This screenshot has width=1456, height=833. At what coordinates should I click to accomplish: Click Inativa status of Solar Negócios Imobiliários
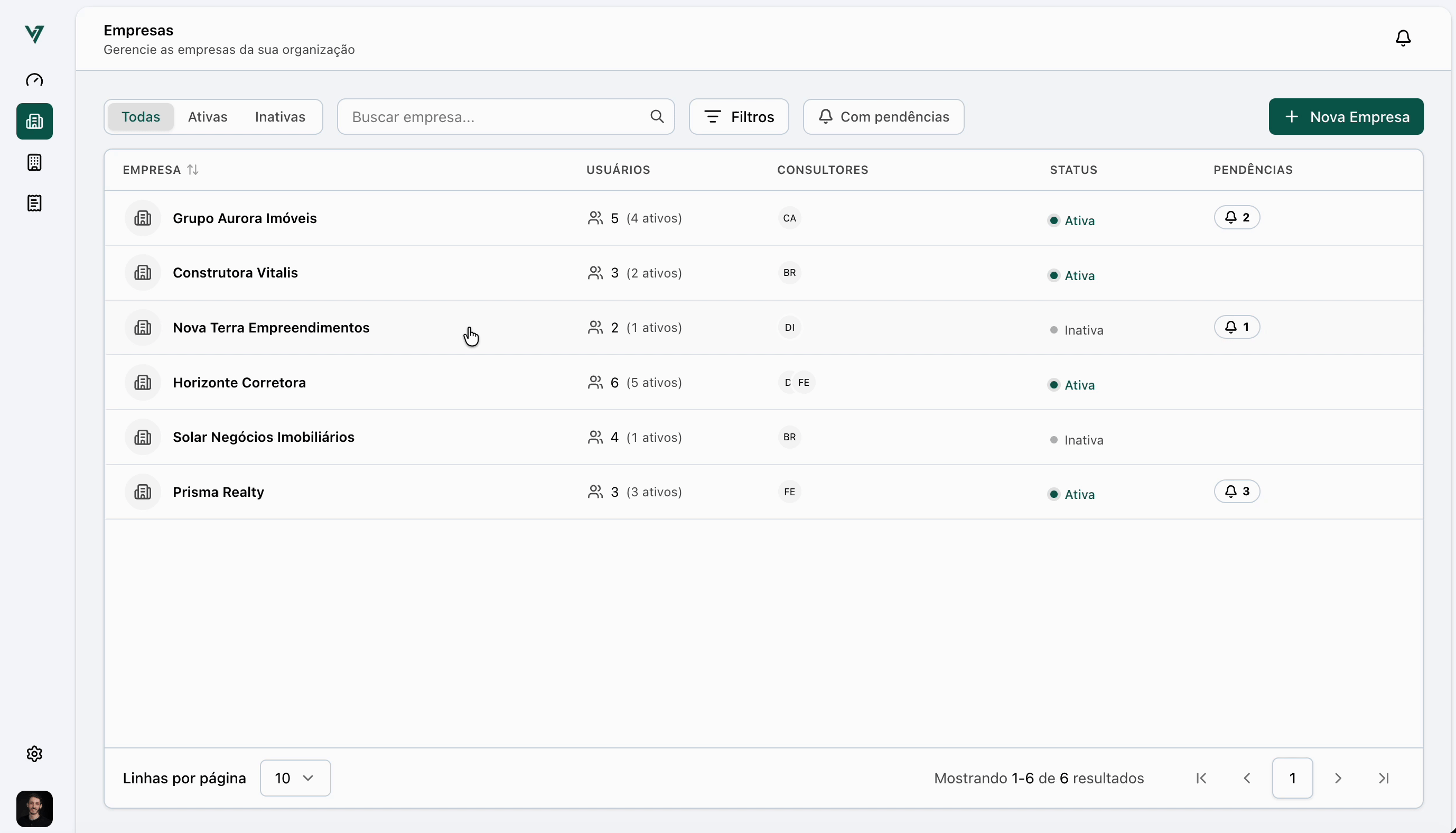pyautogui.click(x=1077, y=440)
